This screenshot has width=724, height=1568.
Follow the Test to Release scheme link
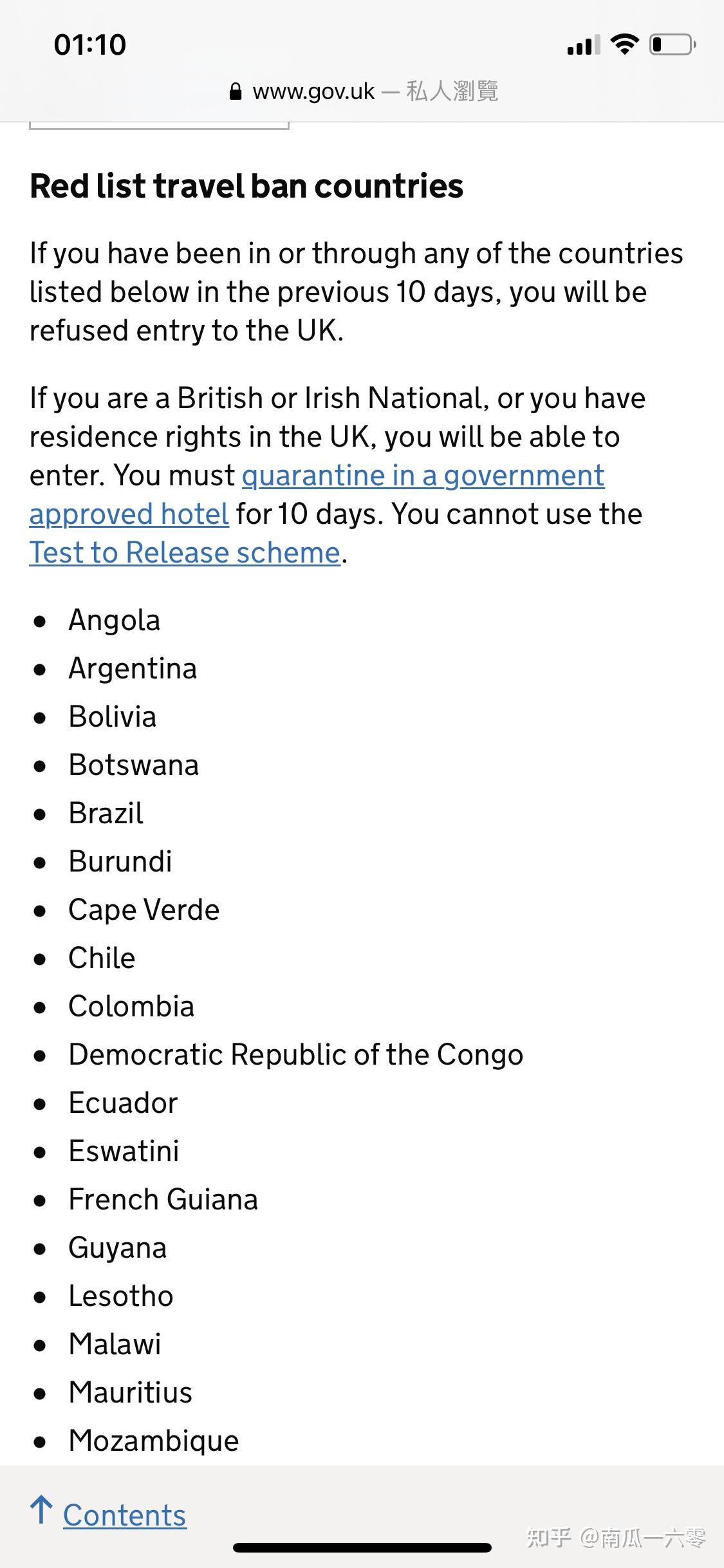185,553
